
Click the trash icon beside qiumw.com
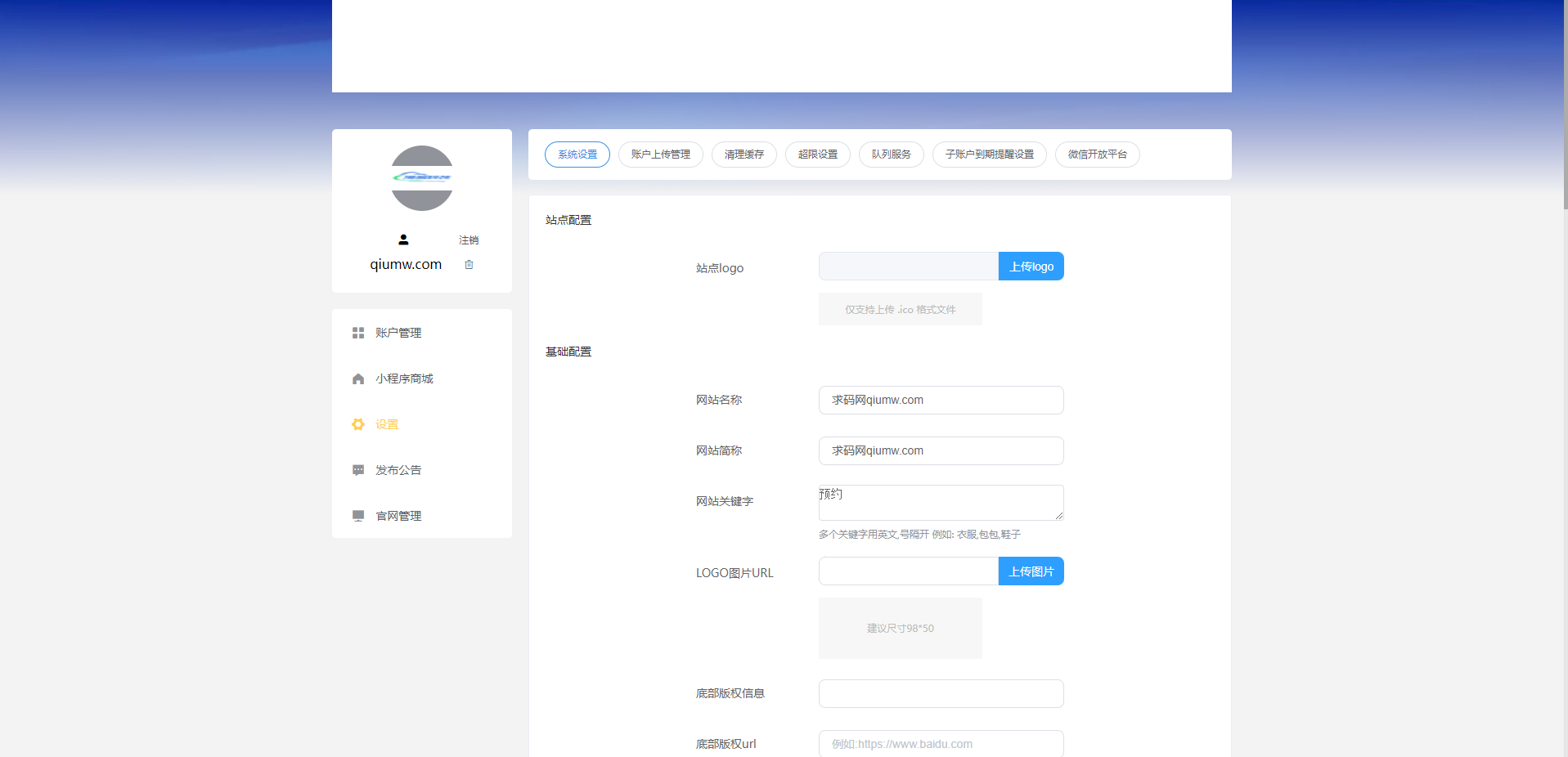click(469, 265)
